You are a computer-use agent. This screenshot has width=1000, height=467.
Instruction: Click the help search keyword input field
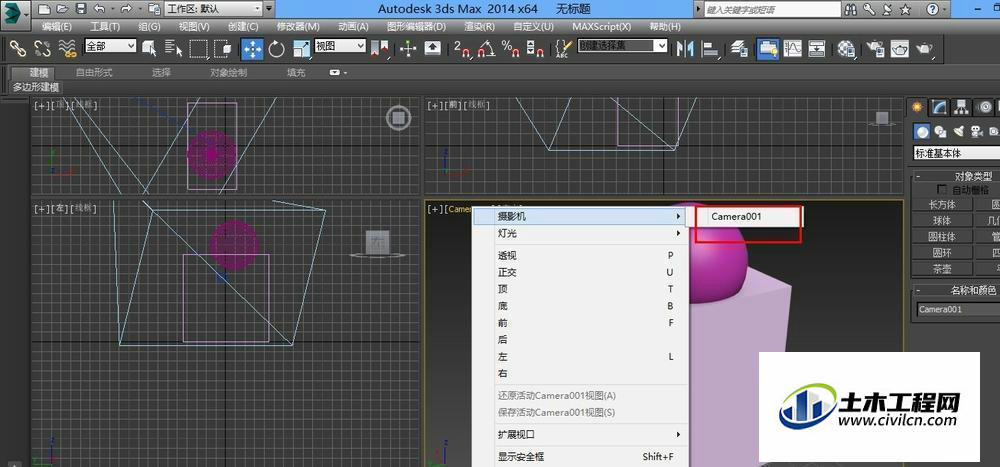coord(773,10)
